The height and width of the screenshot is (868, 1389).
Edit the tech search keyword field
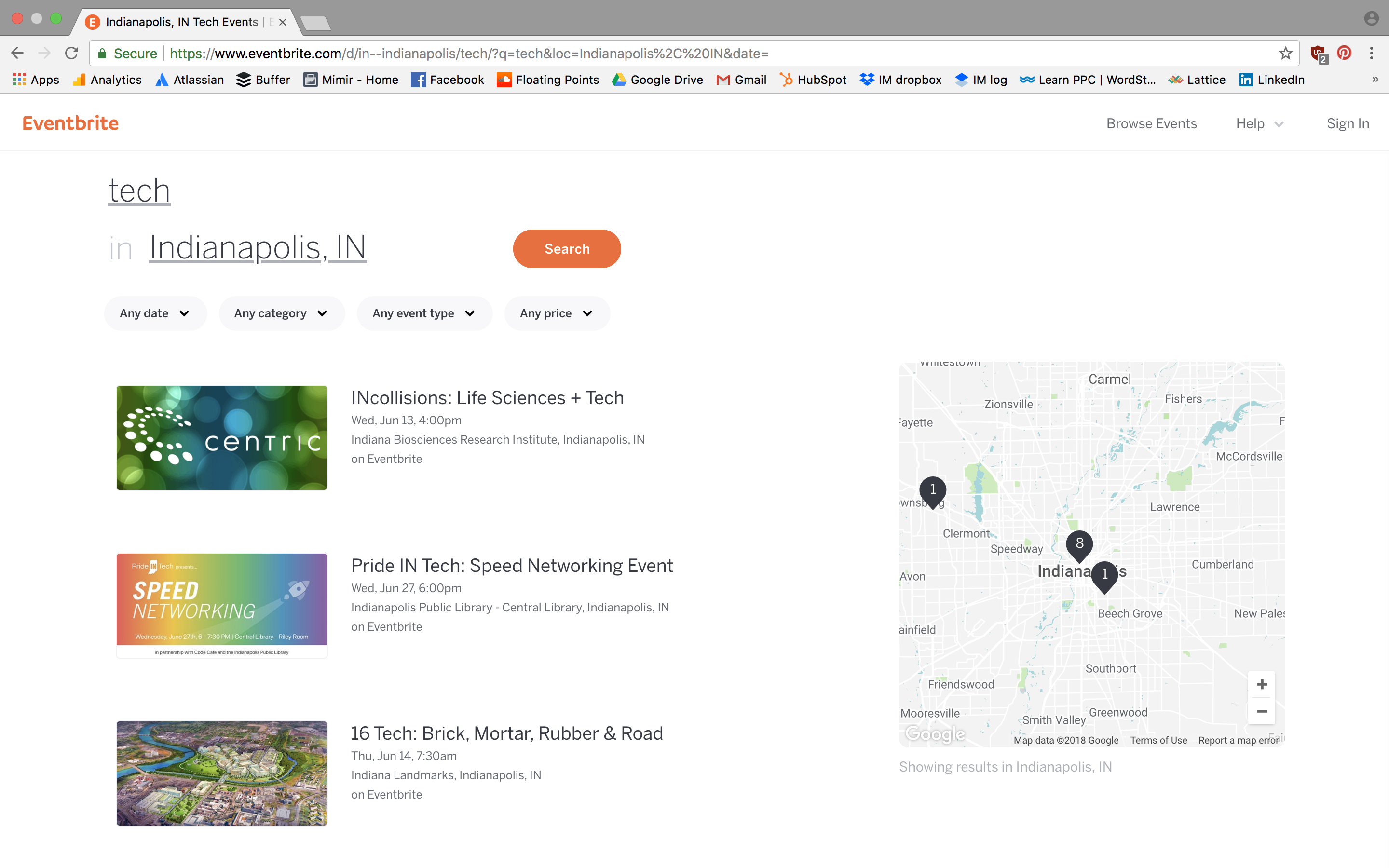[x=139, y=190]
